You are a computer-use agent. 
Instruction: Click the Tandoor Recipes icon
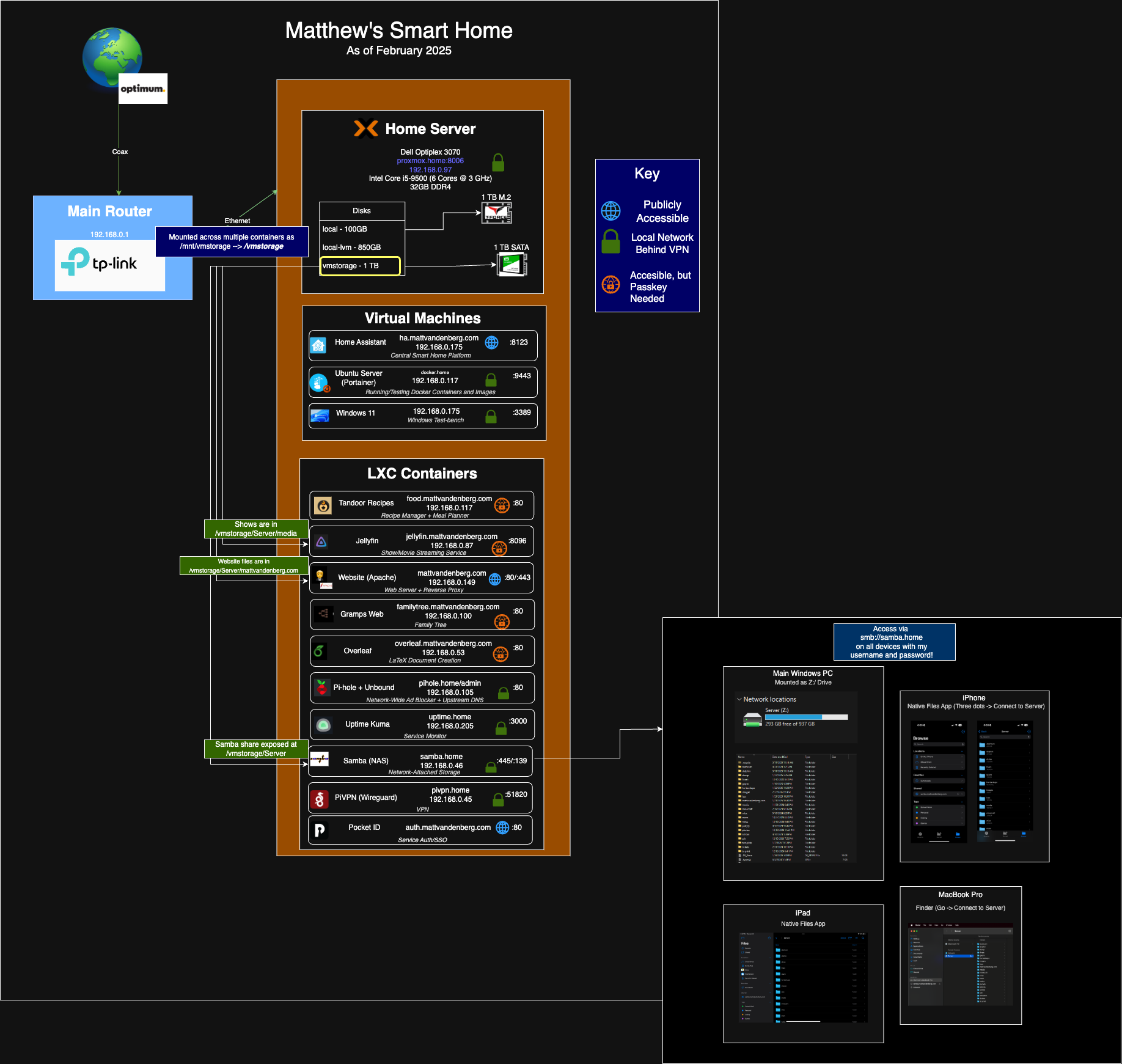[323, 505]
